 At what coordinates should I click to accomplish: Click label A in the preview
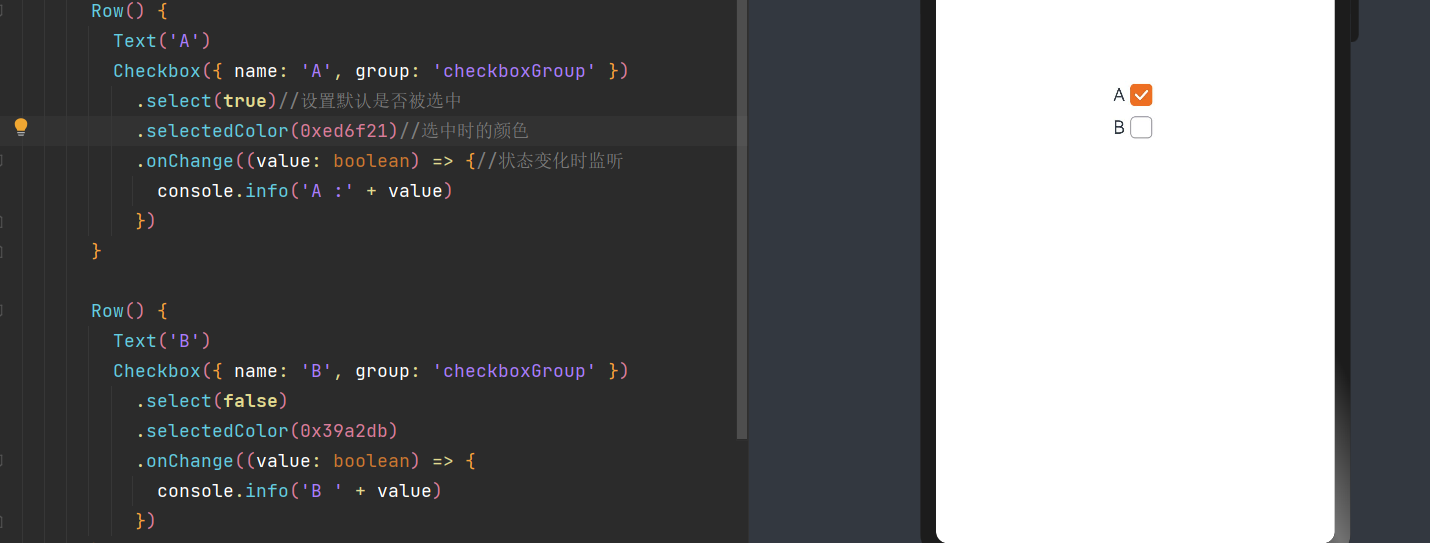click(x=1119, y=95)
